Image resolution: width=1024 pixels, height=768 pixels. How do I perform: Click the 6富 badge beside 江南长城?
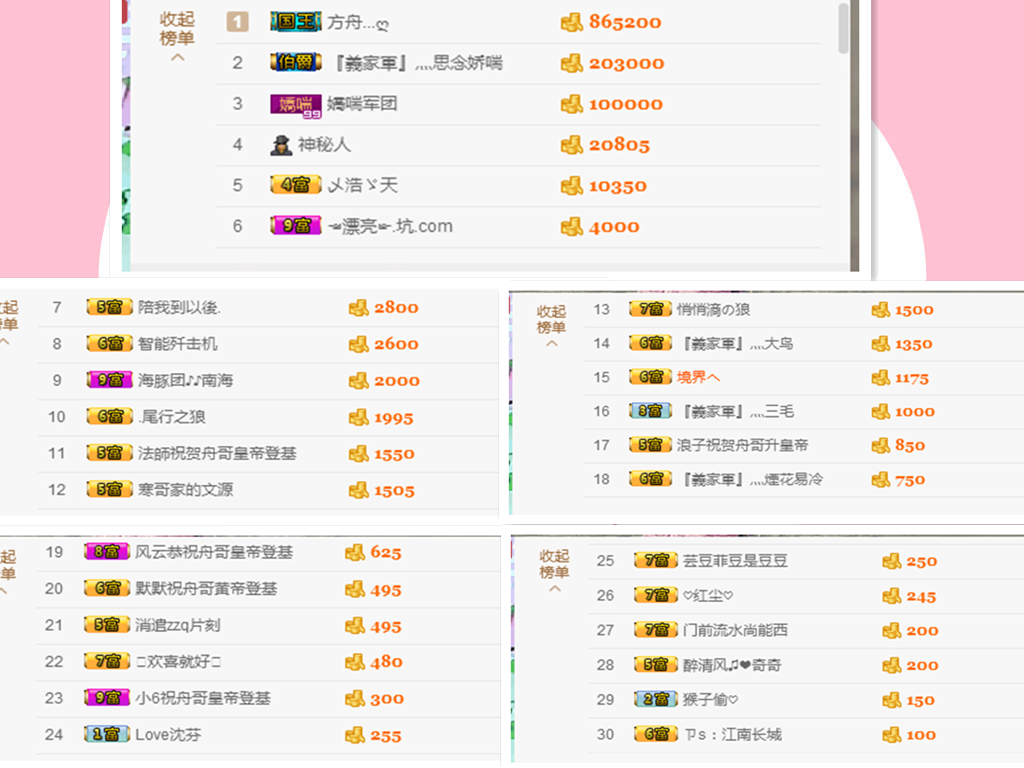tap(656, 734)
